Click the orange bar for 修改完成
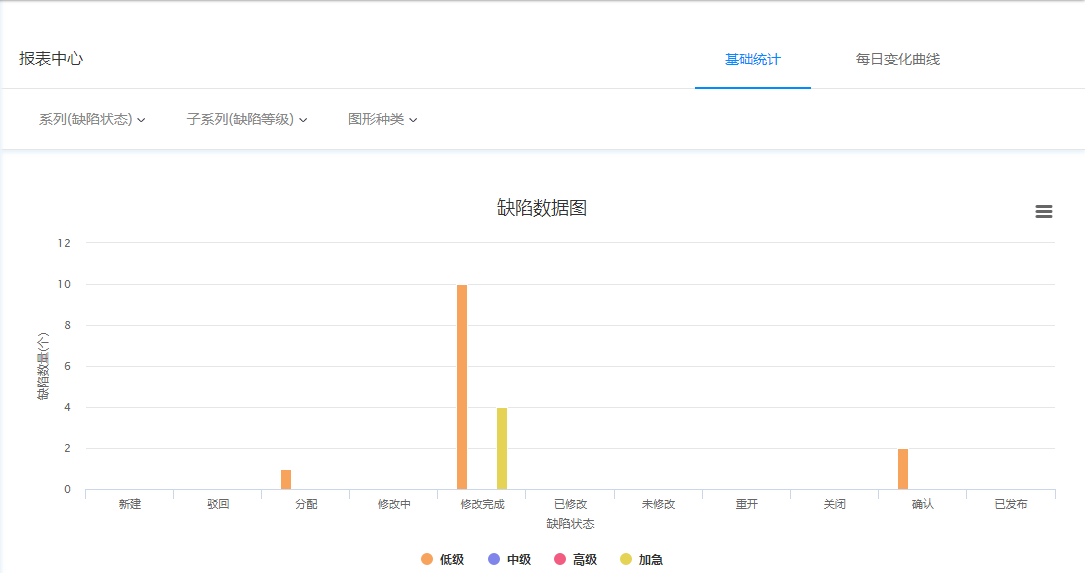The width and height of the screenshot is (1085, 573). click(462, 387)
